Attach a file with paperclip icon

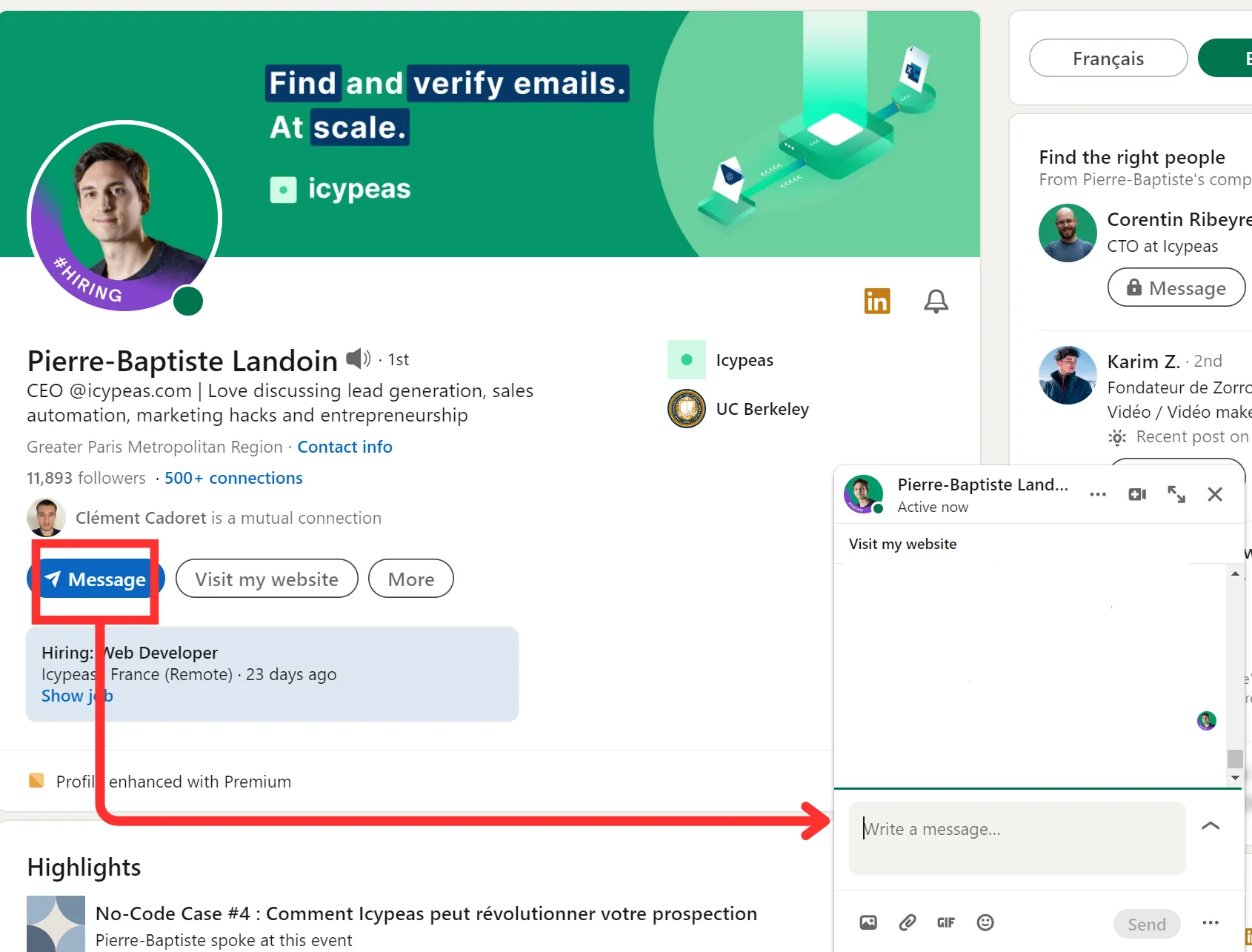pos(908,922)
